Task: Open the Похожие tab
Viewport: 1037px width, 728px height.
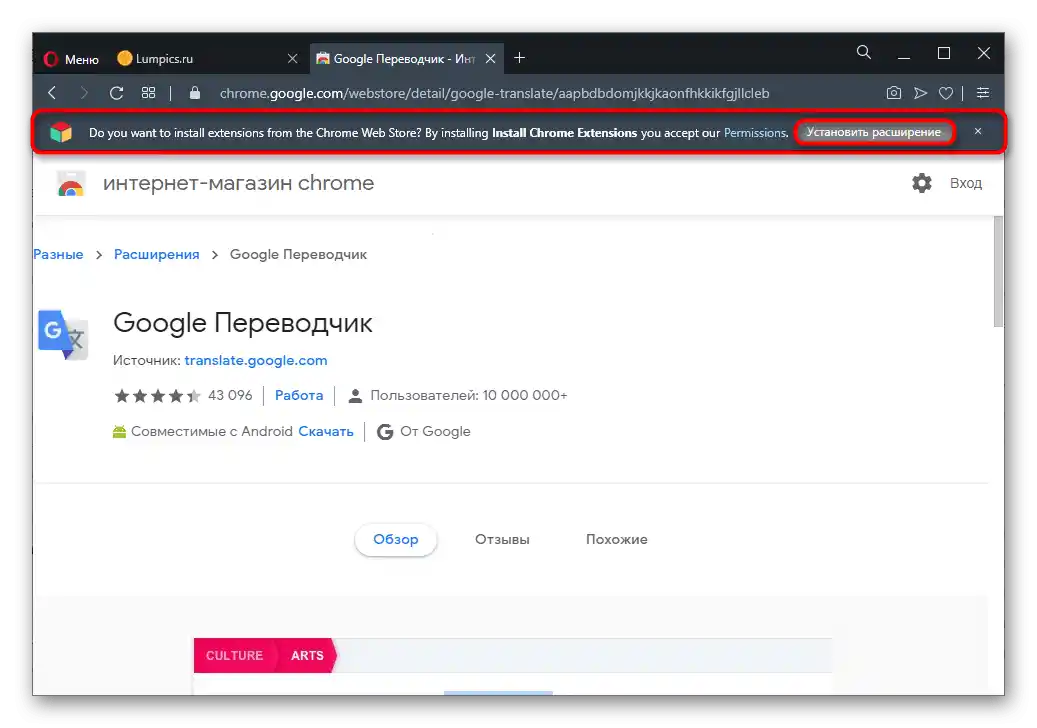Action: [616, 540]
